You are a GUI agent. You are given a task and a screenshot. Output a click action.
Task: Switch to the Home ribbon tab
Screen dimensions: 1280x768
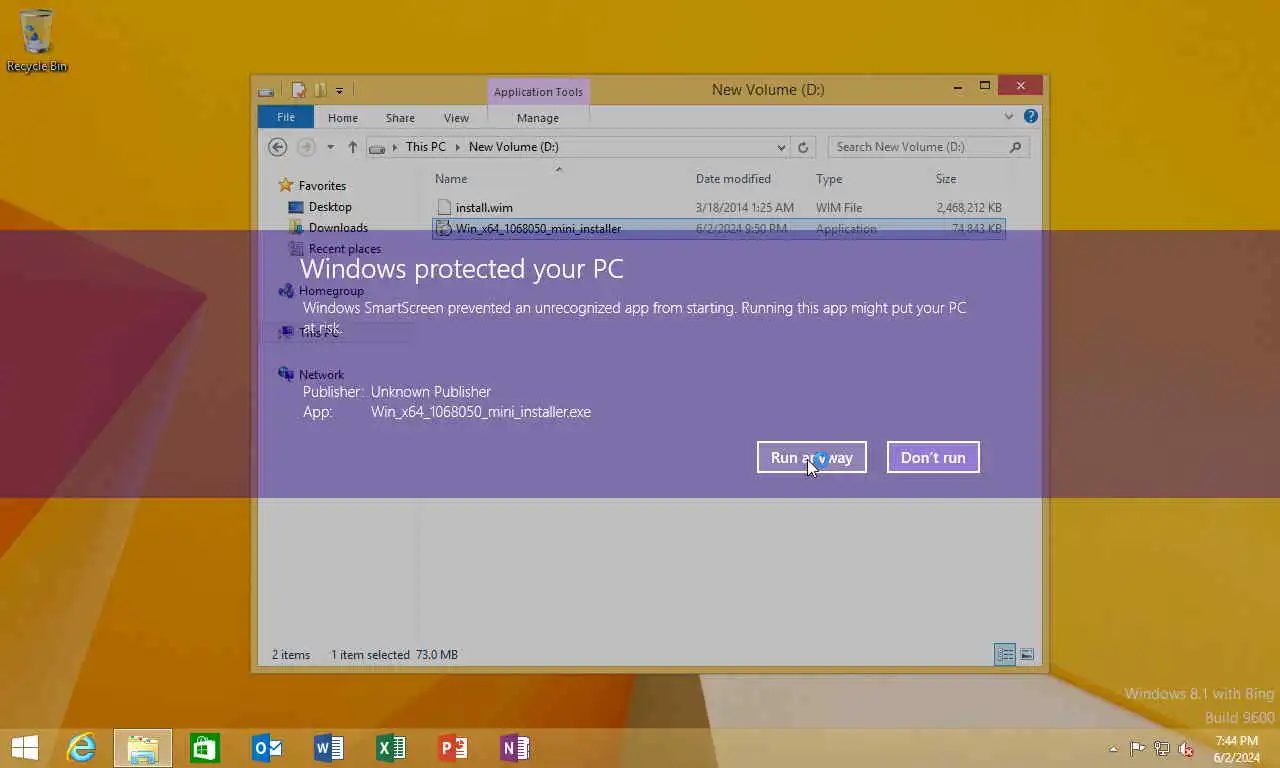pyautogui.click(x=342, y=117)
